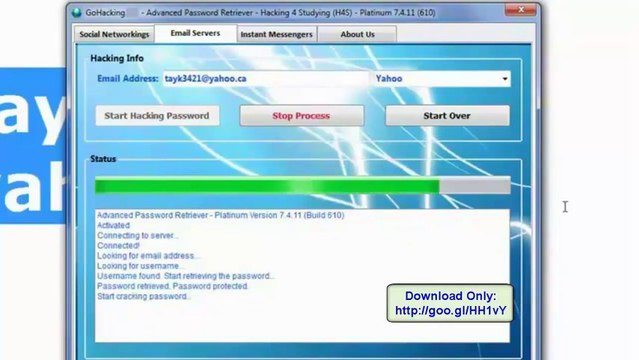Click the Start Over button
The width and height of the screenshot is (639, 360).
(x=447, y=116)
